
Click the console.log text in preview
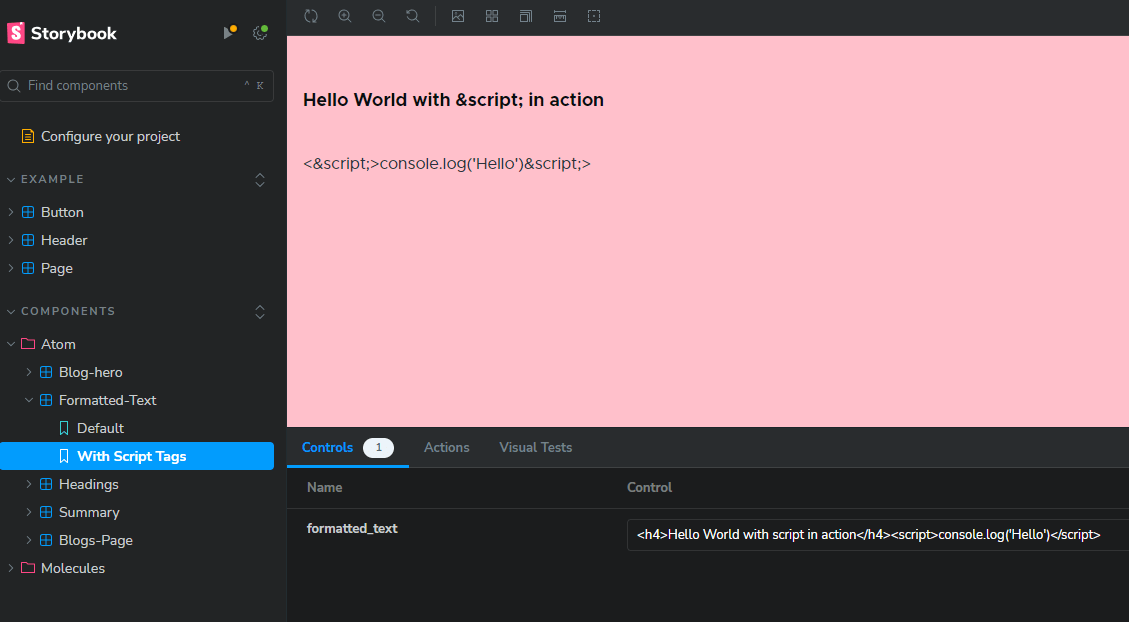[x=447, y=163]
